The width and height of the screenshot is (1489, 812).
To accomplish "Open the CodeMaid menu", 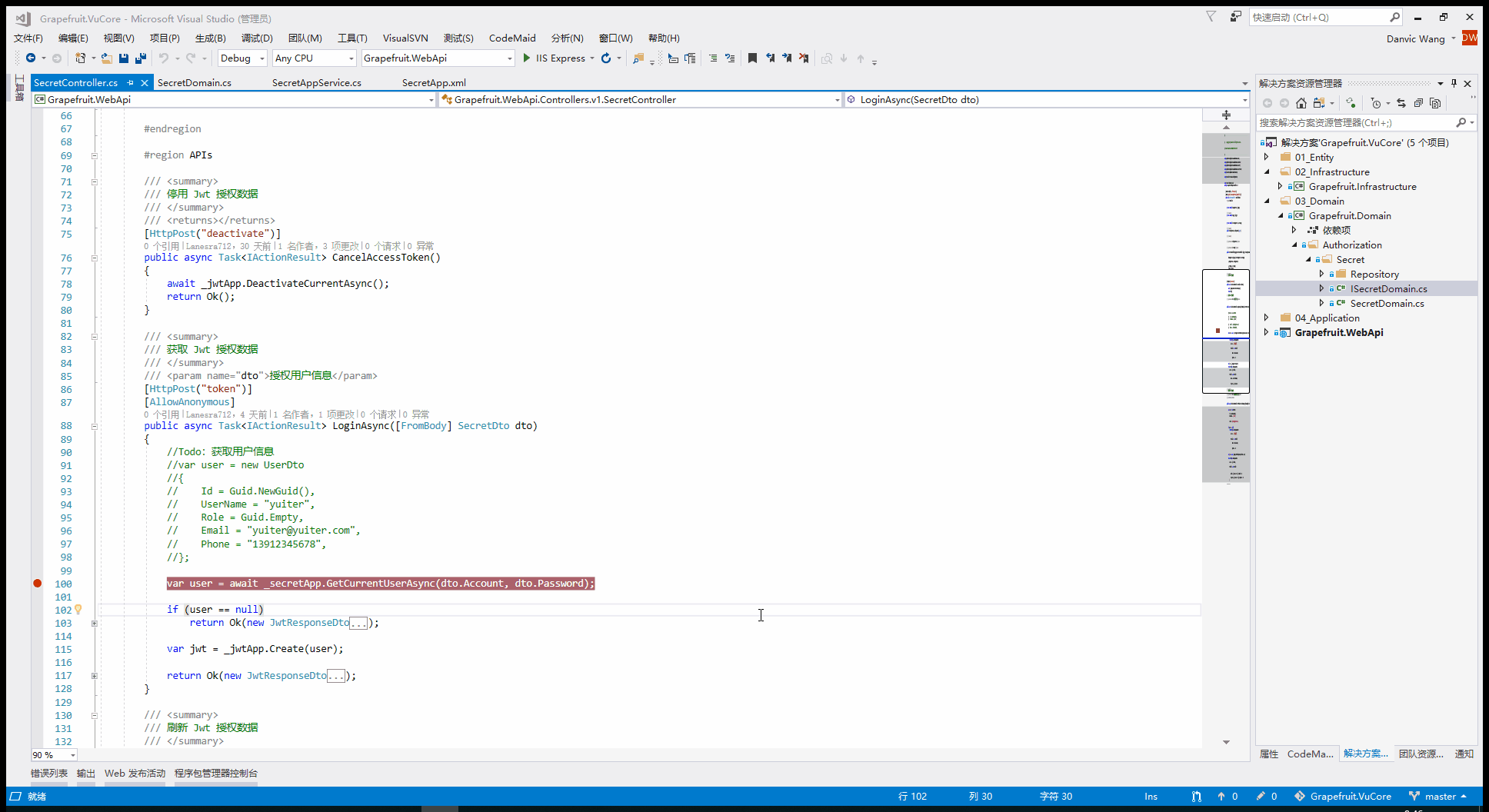I will pyautogui.click(x=512, y=38).
